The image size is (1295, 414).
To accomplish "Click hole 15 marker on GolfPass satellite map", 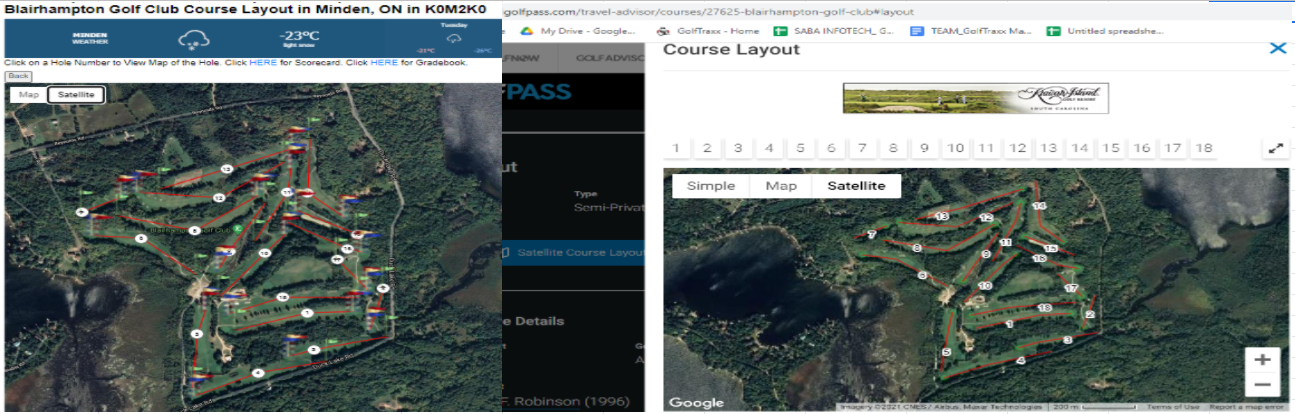I will click(1050, 248).
